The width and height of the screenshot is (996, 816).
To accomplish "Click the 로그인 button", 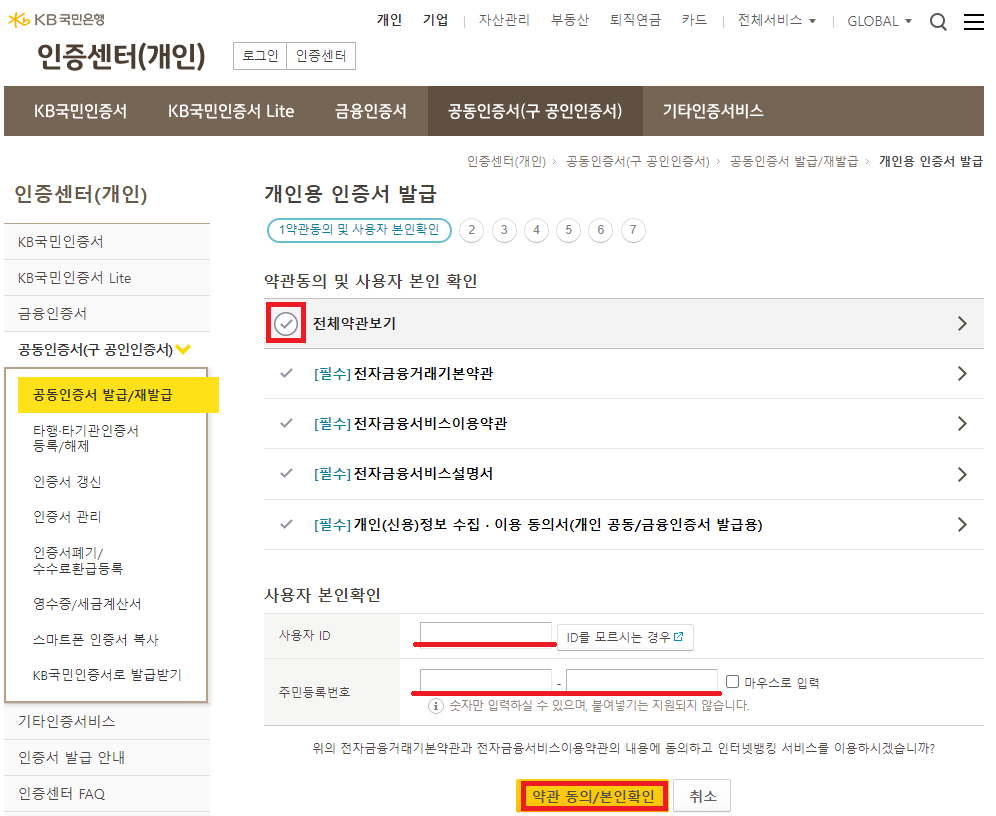I will 260,56.
